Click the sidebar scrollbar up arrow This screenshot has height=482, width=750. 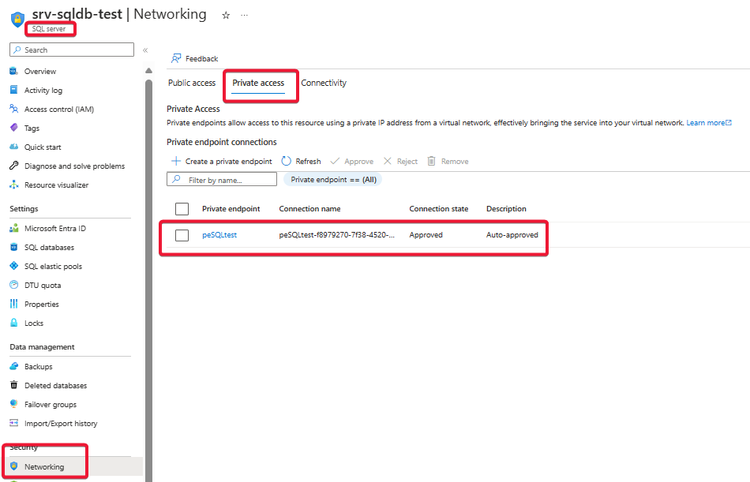pos(149,71)
